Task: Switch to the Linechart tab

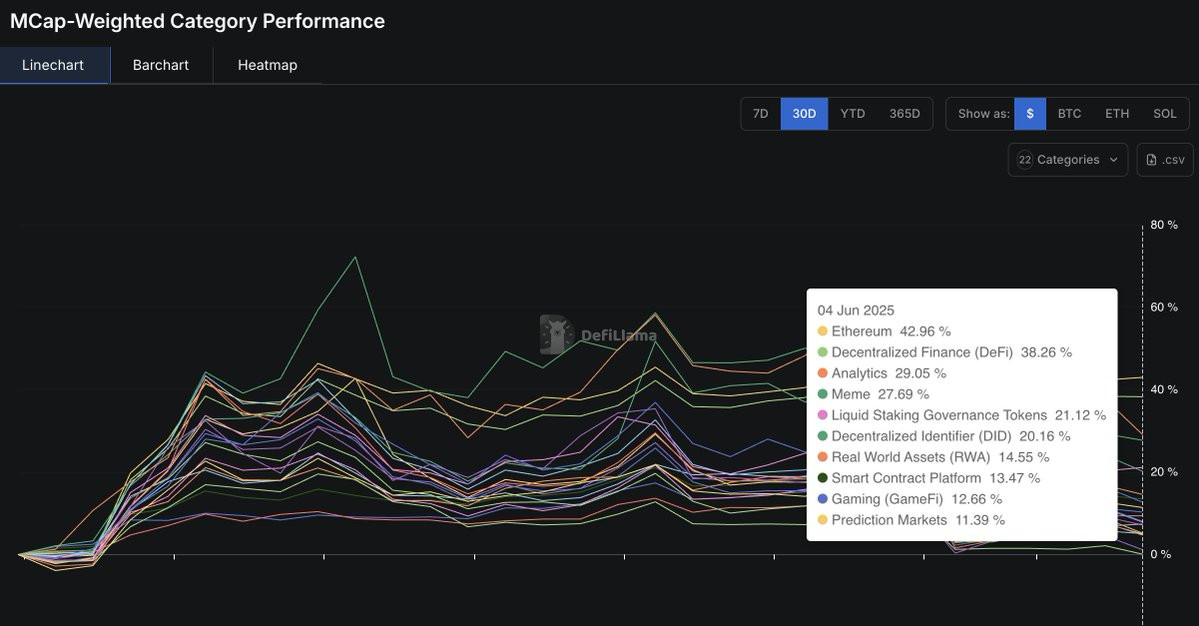Action: click(x=53, y=65)
